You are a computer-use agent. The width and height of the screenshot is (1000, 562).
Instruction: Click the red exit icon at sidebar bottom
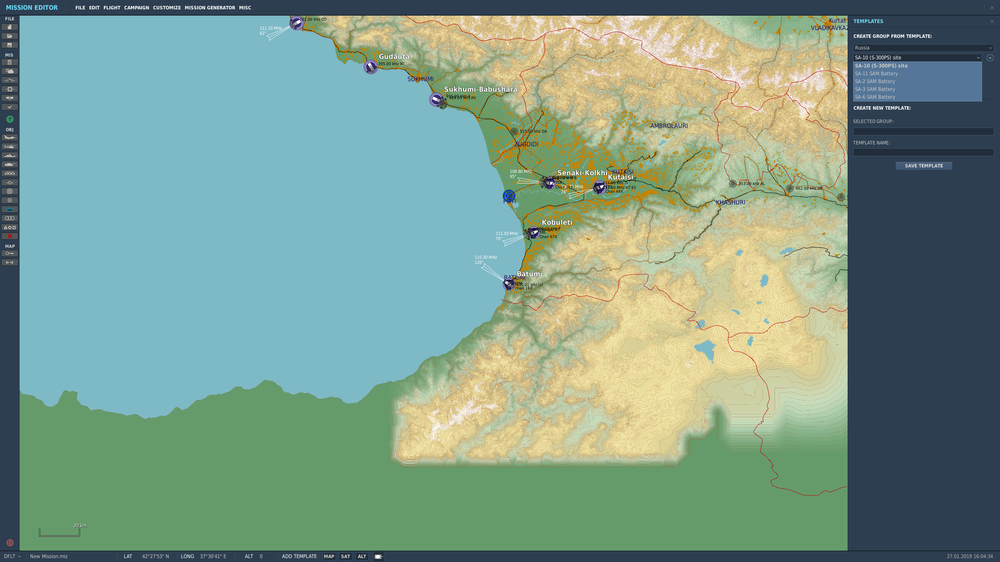point(10,543)
